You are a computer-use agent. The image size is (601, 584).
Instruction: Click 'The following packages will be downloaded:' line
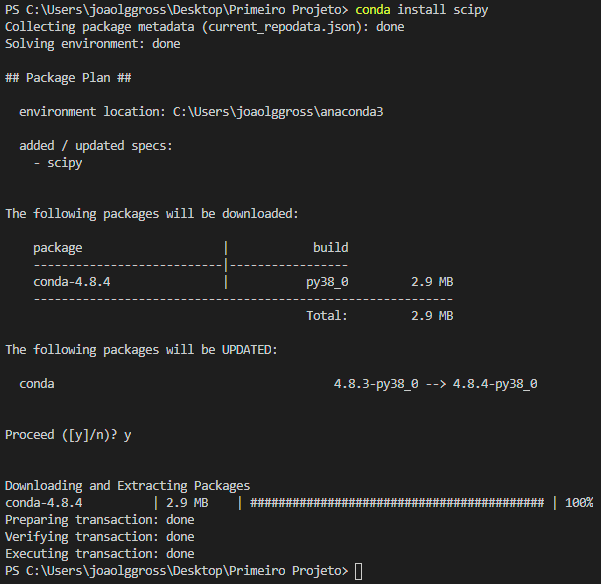(x=152, y=213)
